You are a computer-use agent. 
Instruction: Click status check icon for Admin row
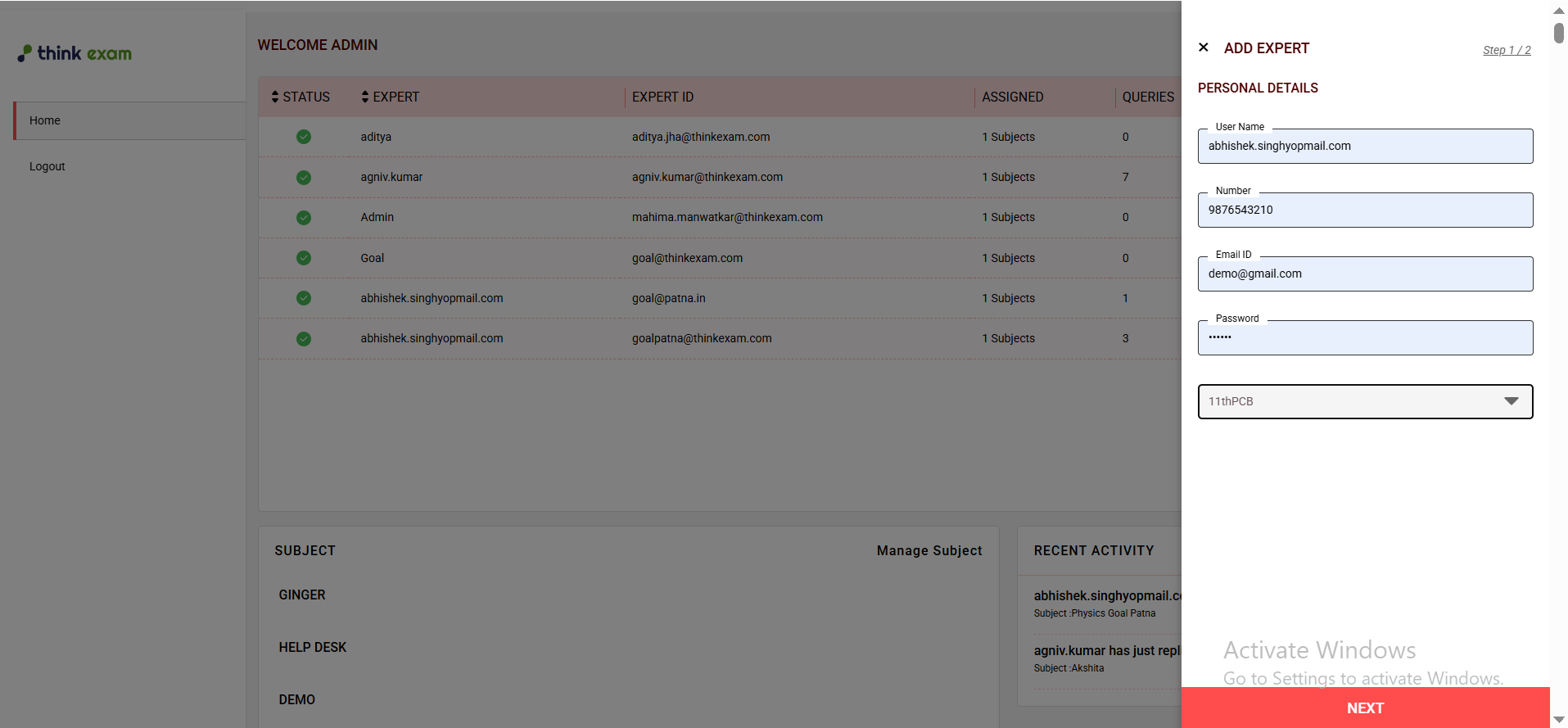[x=304, y=218]
